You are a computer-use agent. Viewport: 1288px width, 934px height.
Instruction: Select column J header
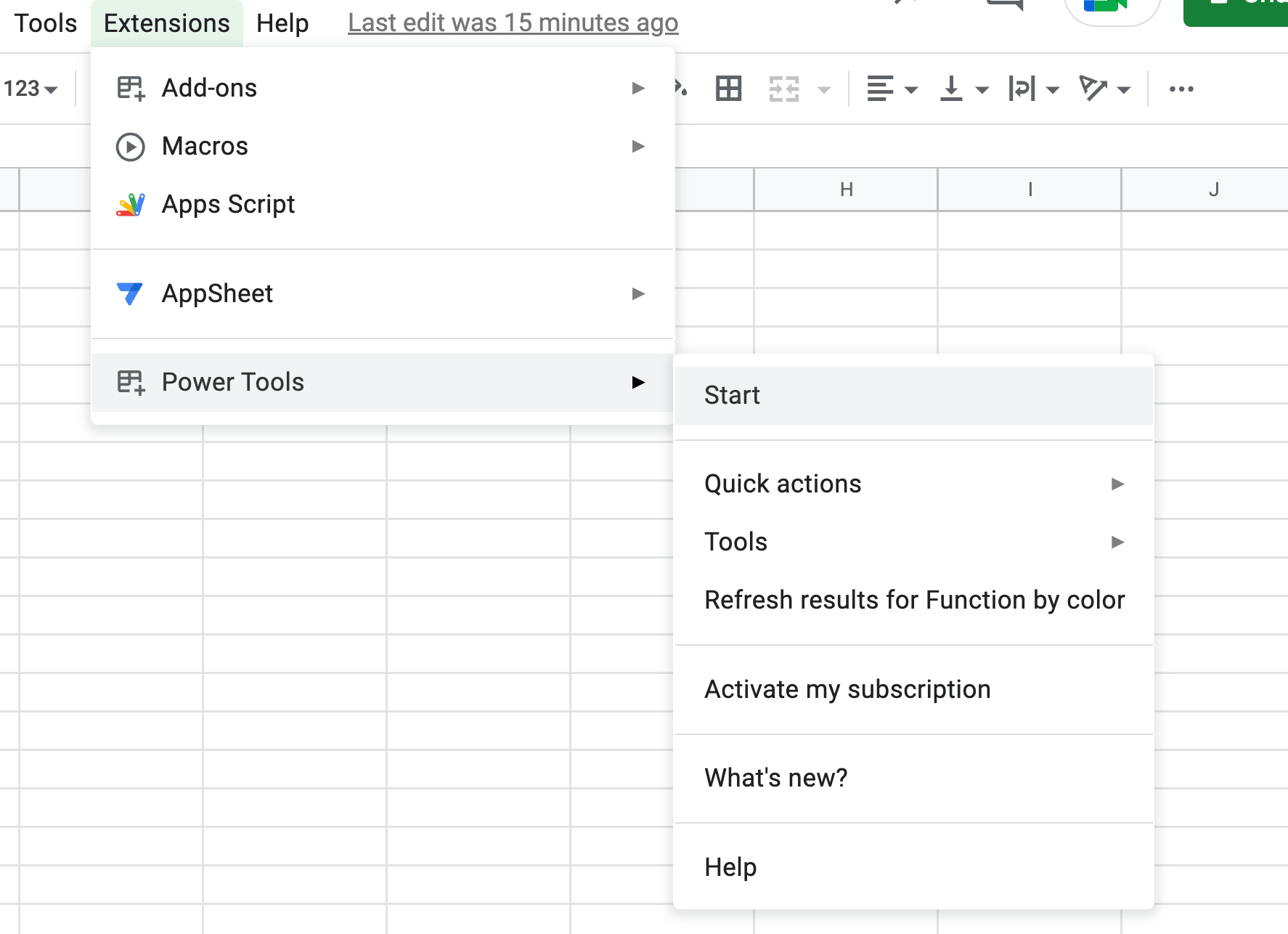coord(1205,190)
